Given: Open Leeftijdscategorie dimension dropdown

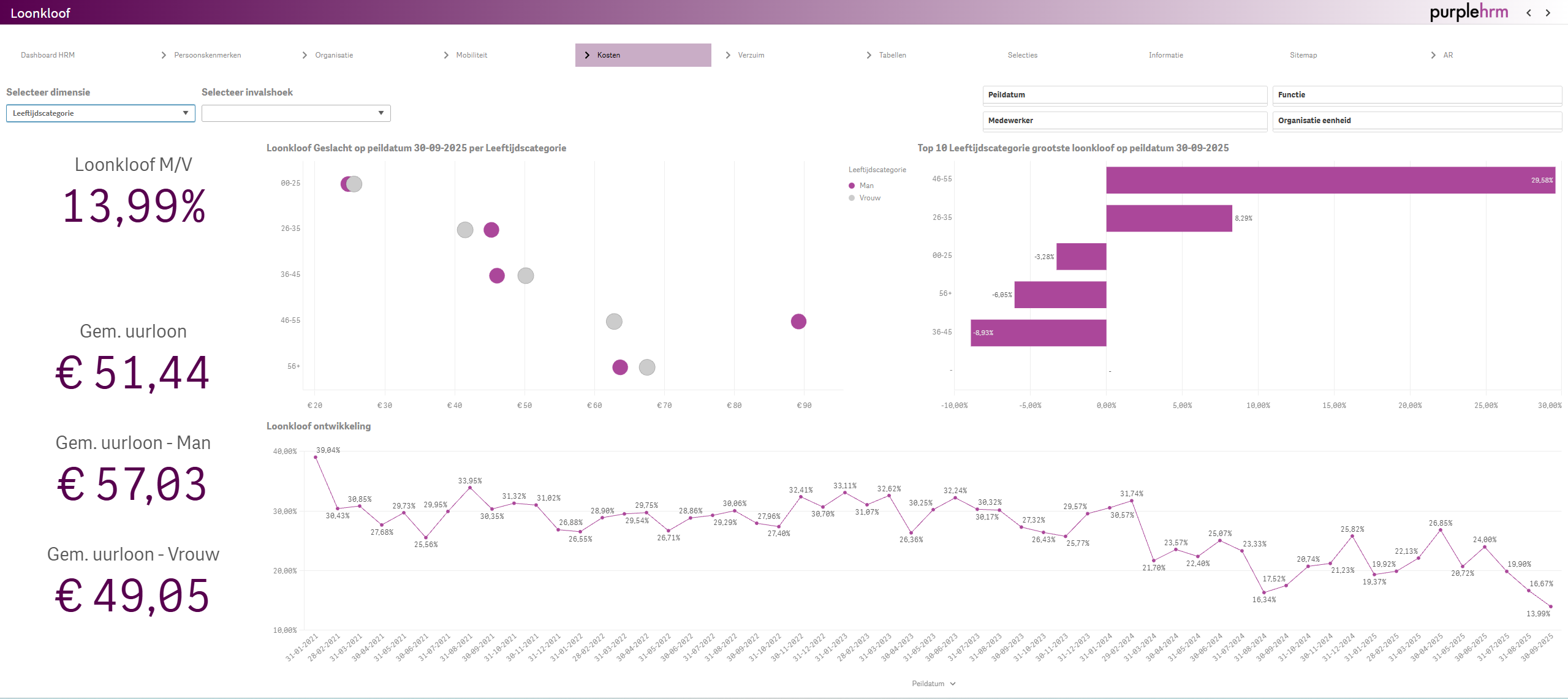Looking at the screenshot, I should click(100, 113).
